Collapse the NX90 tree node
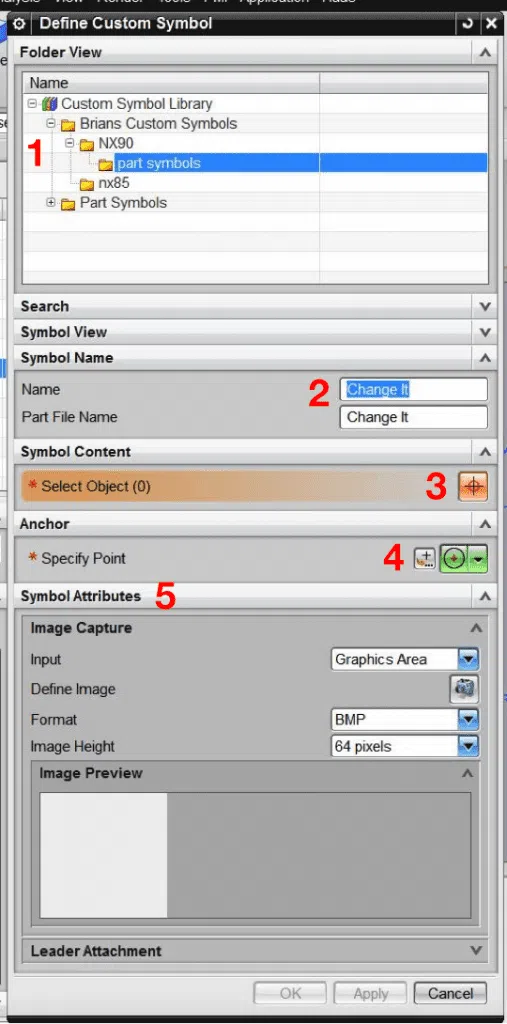 (x=70, y=143)
